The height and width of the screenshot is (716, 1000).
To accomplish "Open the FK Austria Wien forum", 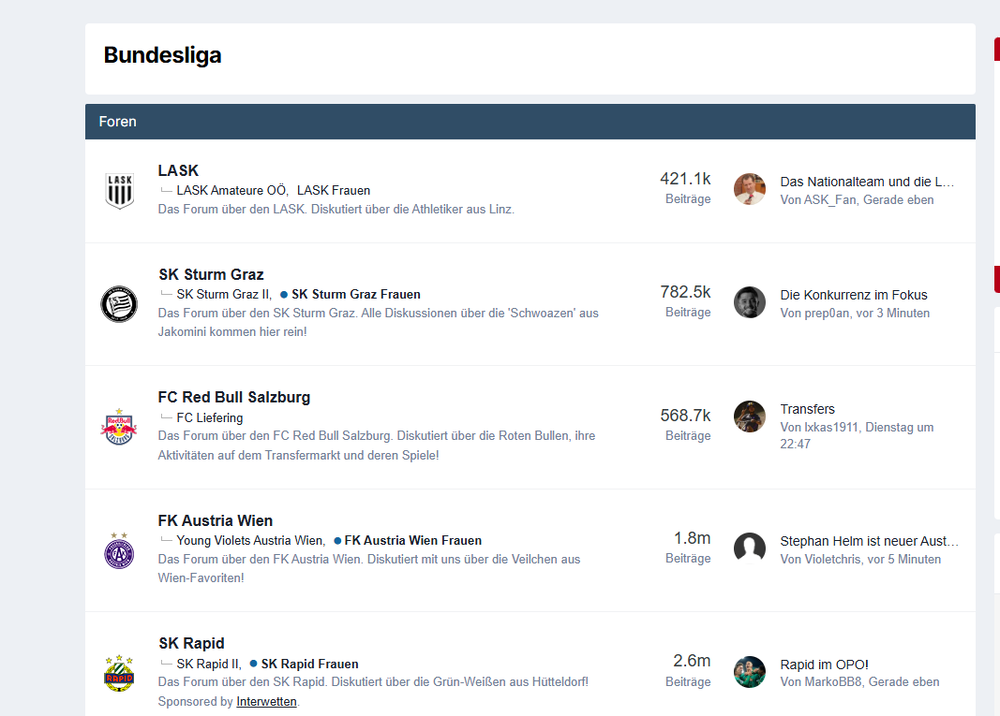I will point(216,521).
